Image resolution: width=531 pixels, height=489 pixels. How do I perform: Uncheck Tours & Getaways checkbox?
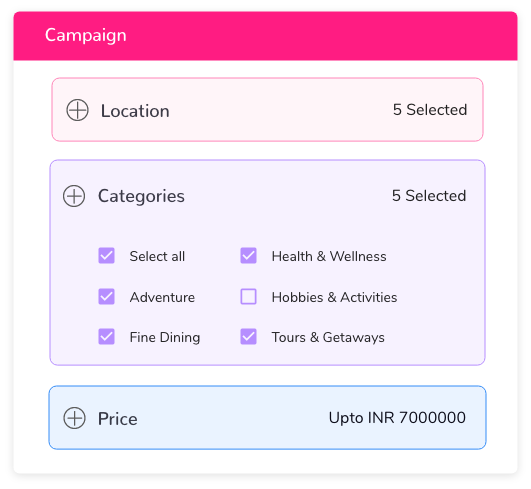coord(249,337)
